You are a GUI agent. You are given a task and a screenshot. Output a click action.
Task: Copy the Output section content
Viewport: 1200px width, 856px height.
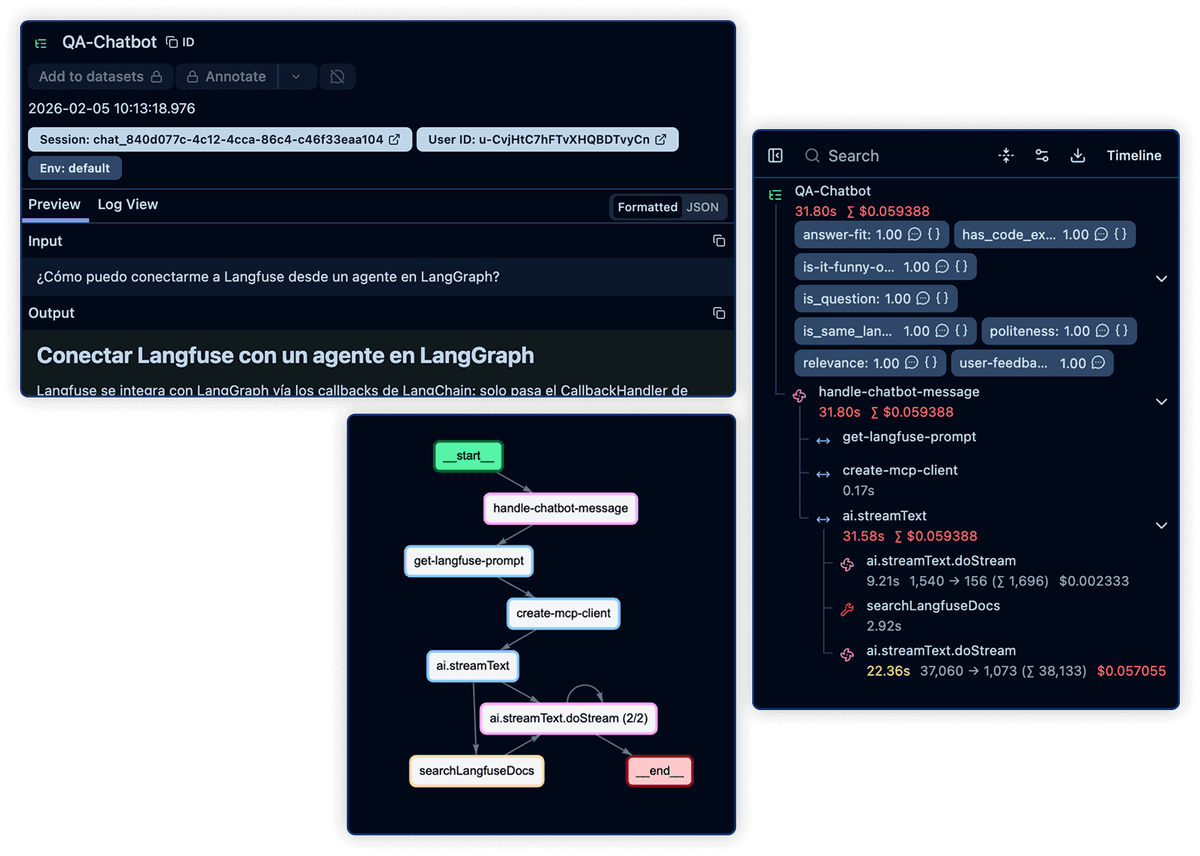pos(718,313)
